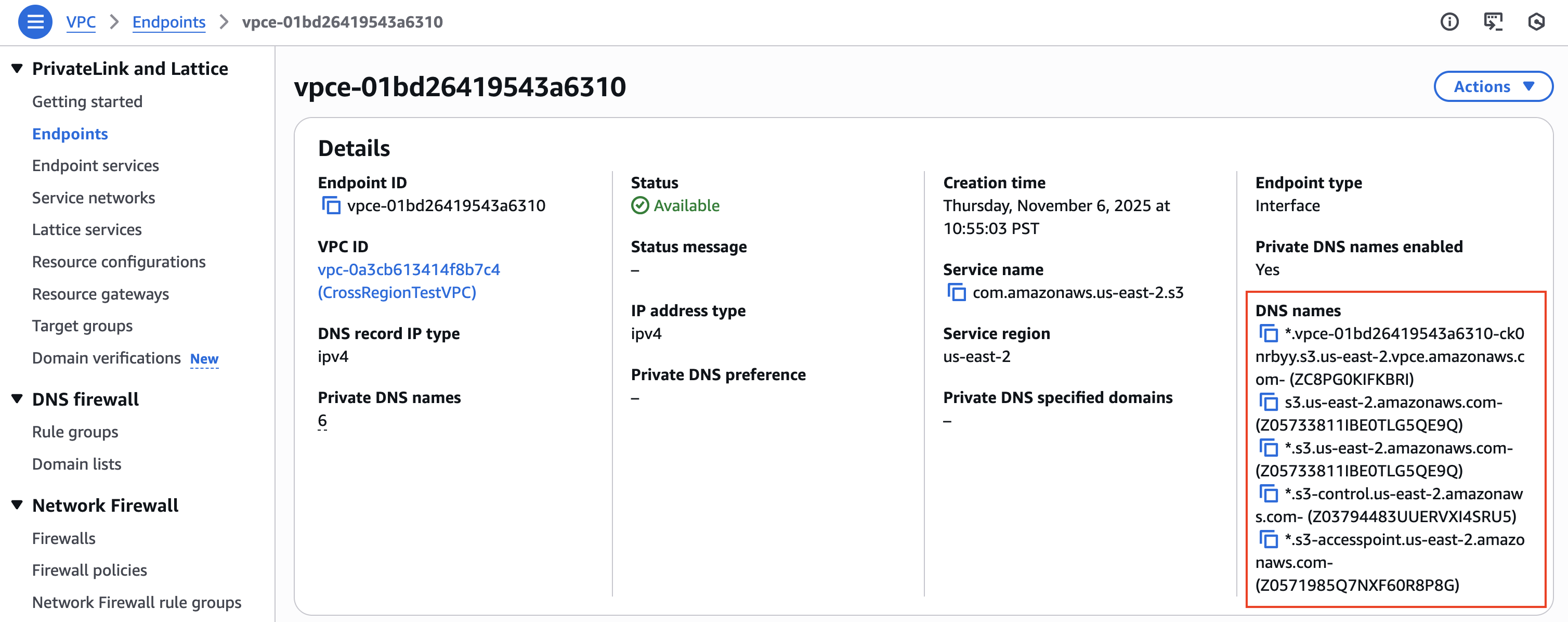This screenshot has width=1568, height=622.
Task: Launch AWS CloudShell from the top bar
Action: coord(1493,21)
